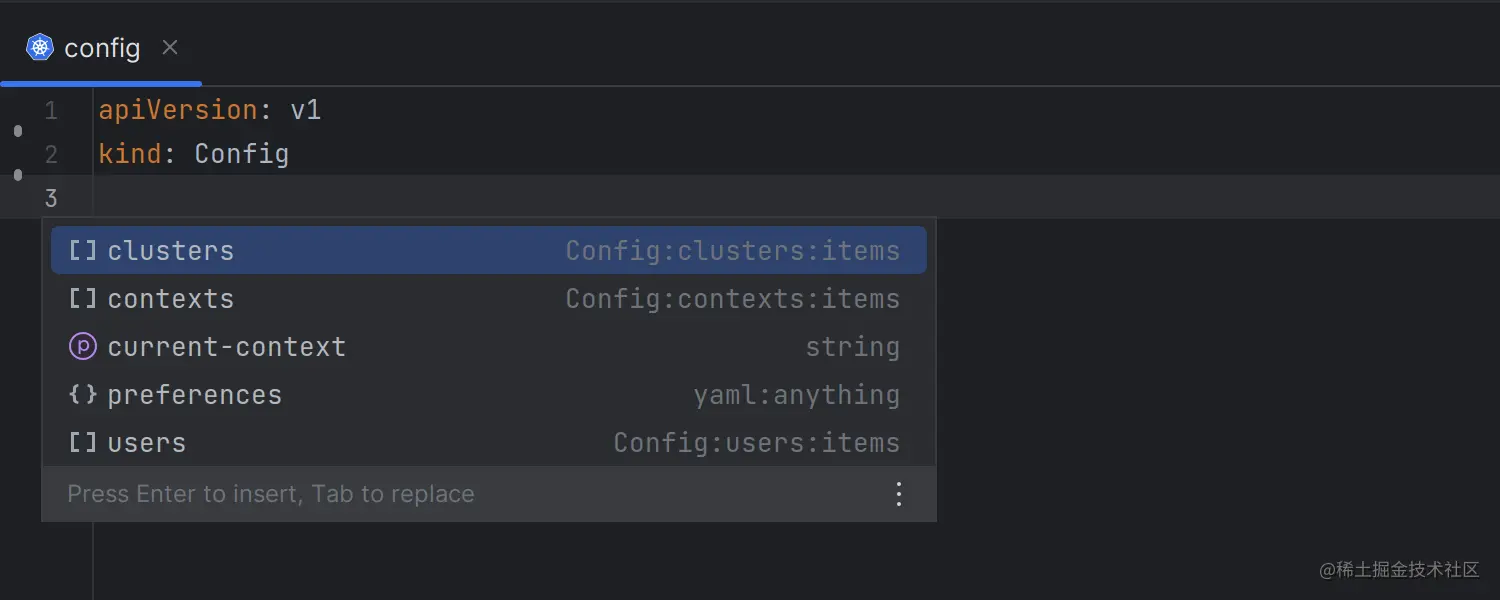Click the property icon beside "current-context"
Screen dimensions: 1500x600
(x=83, y=346)
